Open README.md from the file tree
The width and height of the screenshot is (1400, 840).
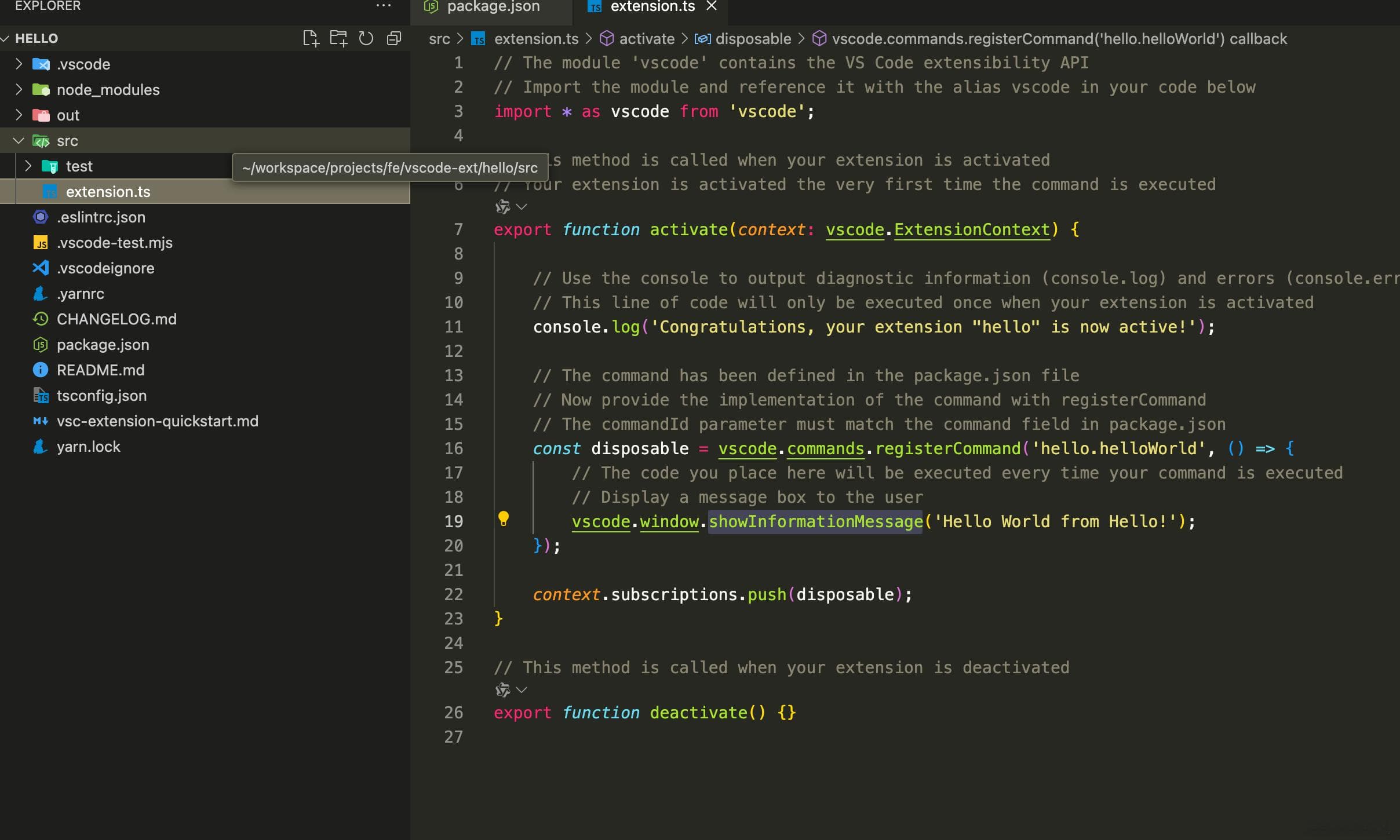click(x=100, y=370)
